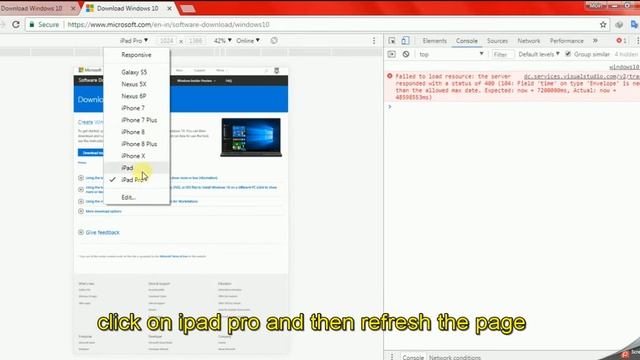Click the Microsoft logo in emulated page
Screen dimensions: 640x360
click(90, 70)
